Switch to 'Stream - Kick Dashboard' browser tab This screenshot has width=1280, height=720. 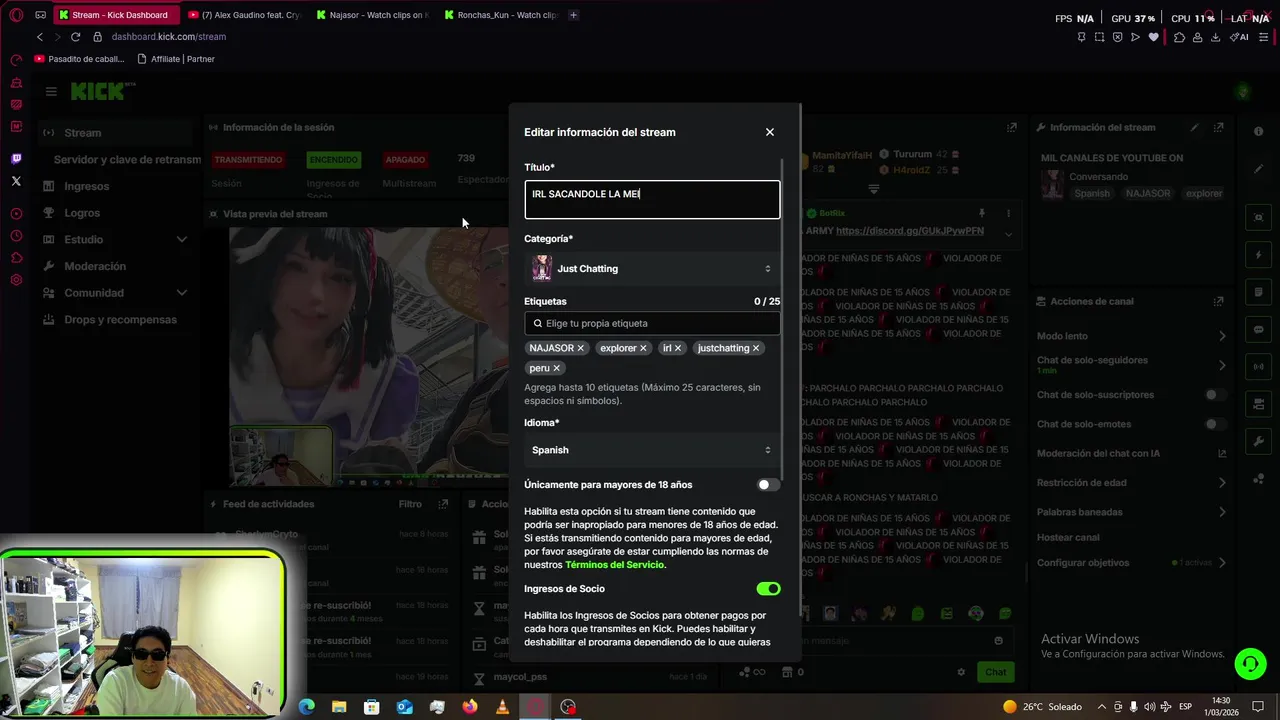coord(118,15)
